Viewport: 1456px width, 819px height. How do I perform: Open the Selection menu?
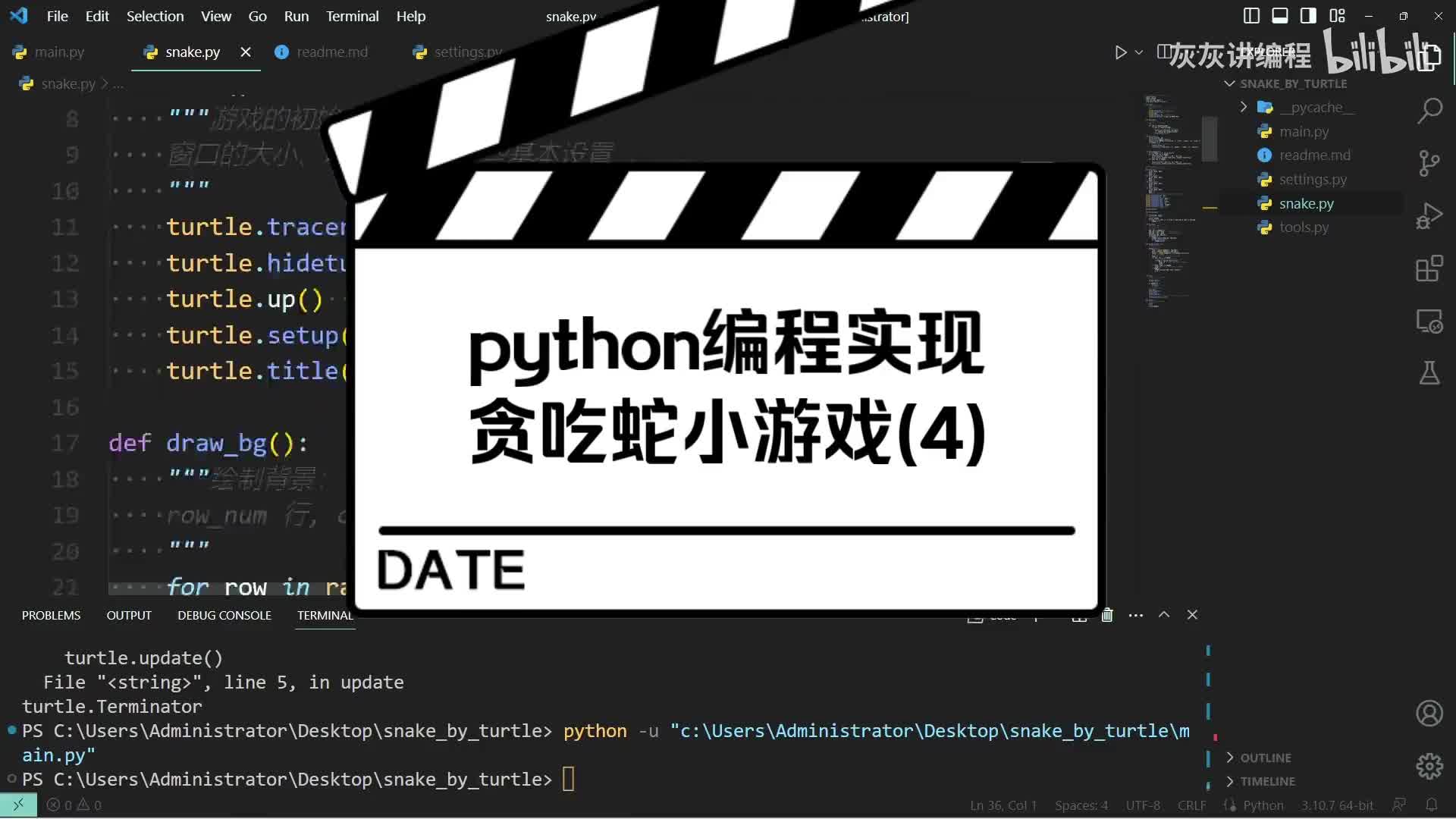pos(155,16)
